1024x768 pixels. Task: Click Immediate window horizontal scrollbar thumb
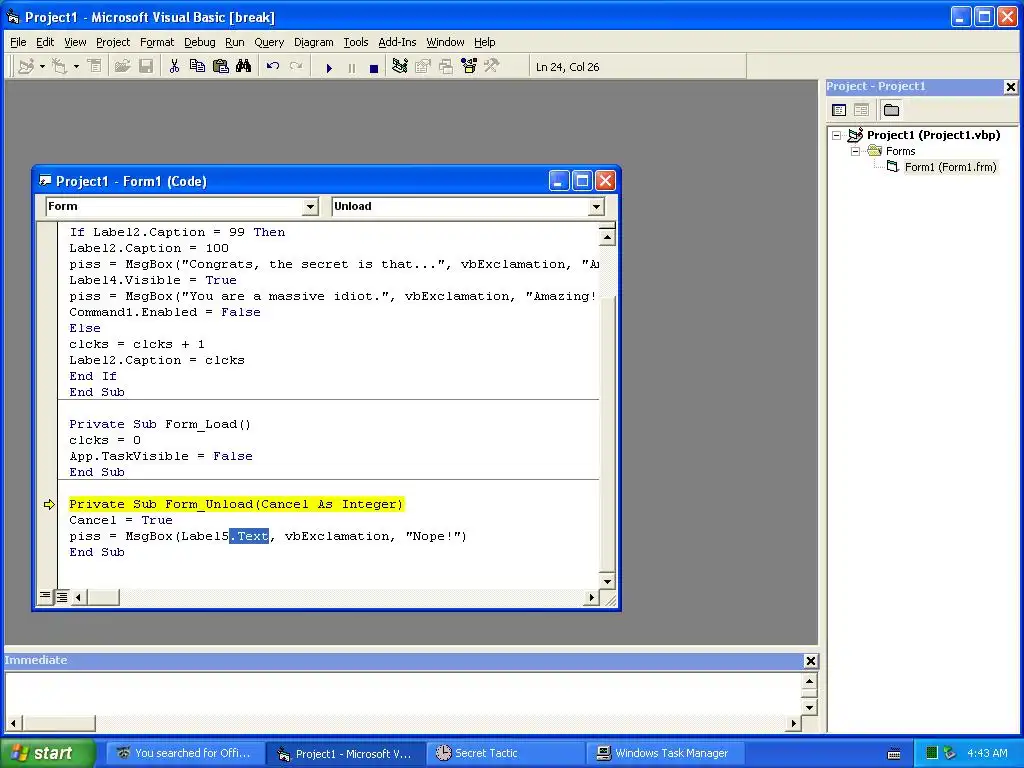(x=58, y=724)
